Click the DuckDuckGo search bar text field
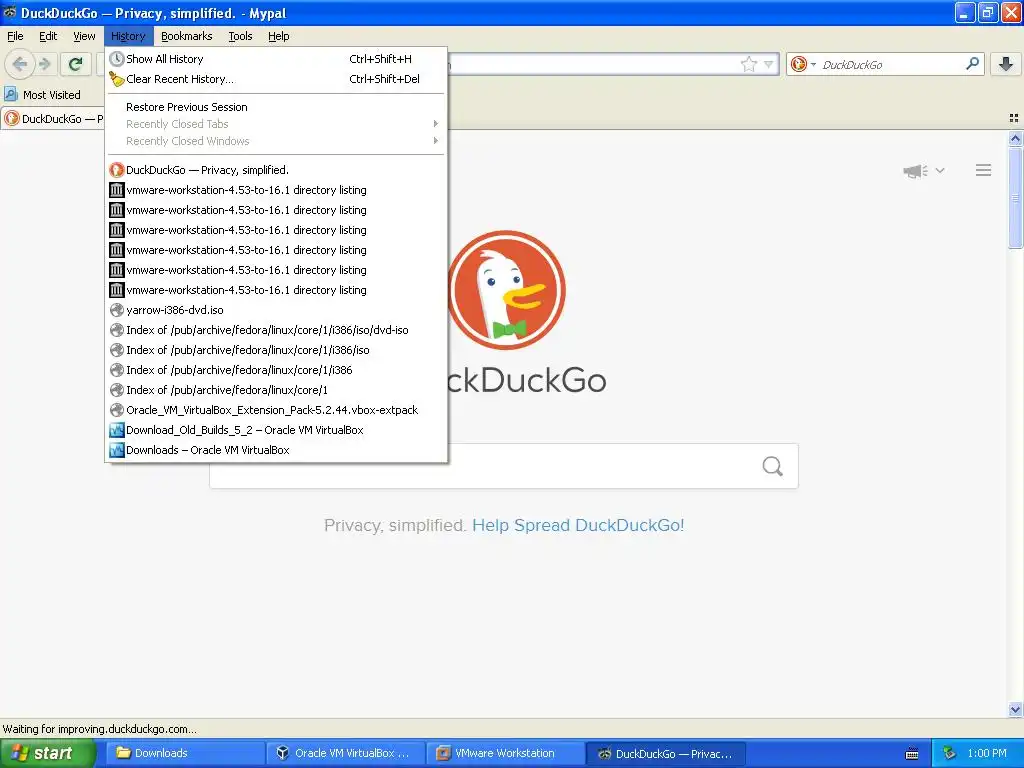The height and width of the screenshot is (768, 1024). (891, 64)
